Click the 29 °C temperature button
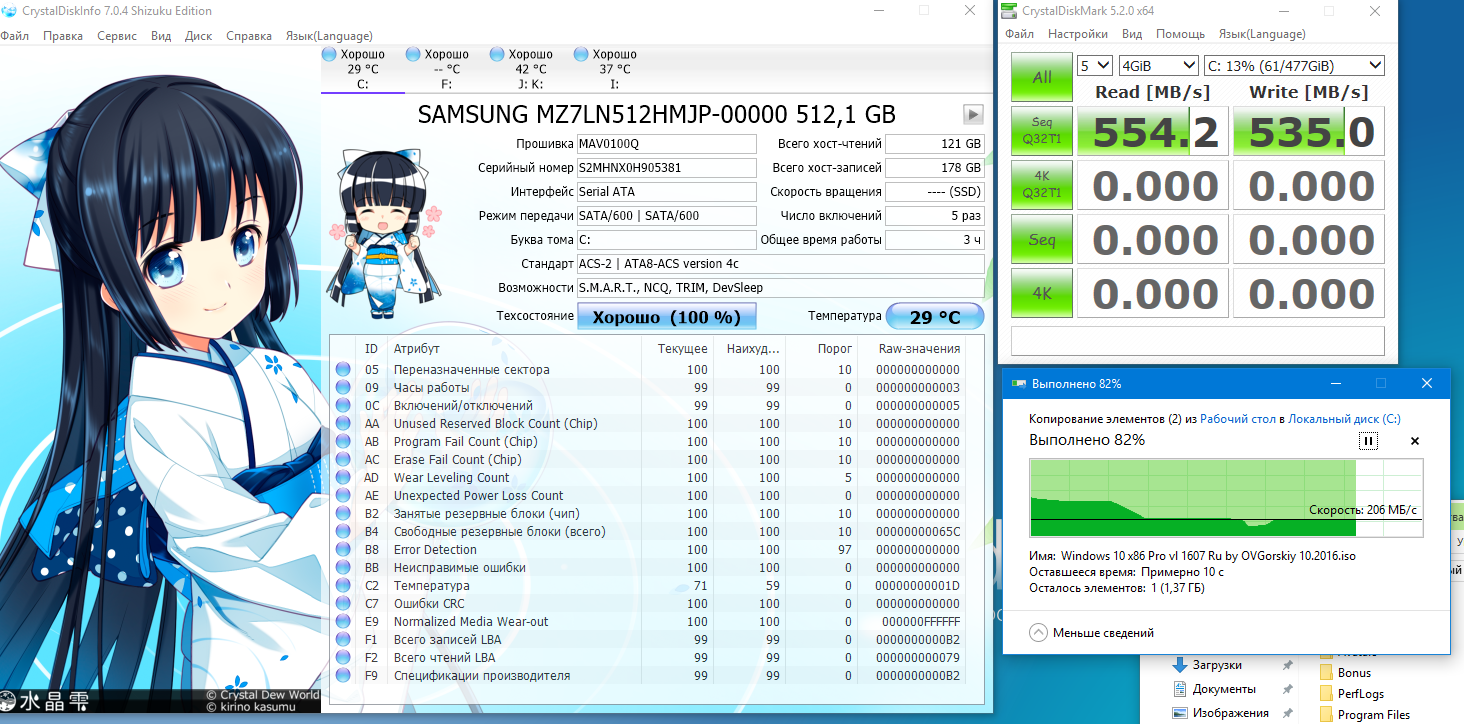Viewport: 1464px width, 724px height. click(935, 317)
